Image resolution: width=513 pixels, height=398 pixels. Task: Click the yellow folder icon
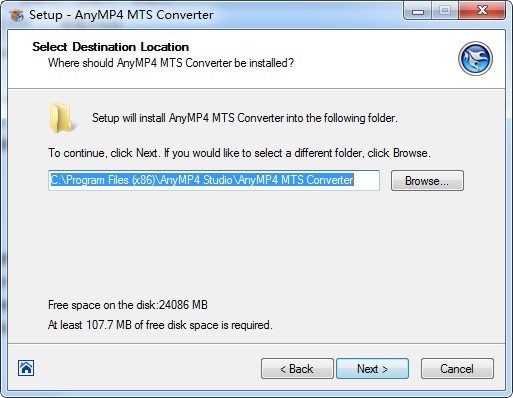click(62, 118)
